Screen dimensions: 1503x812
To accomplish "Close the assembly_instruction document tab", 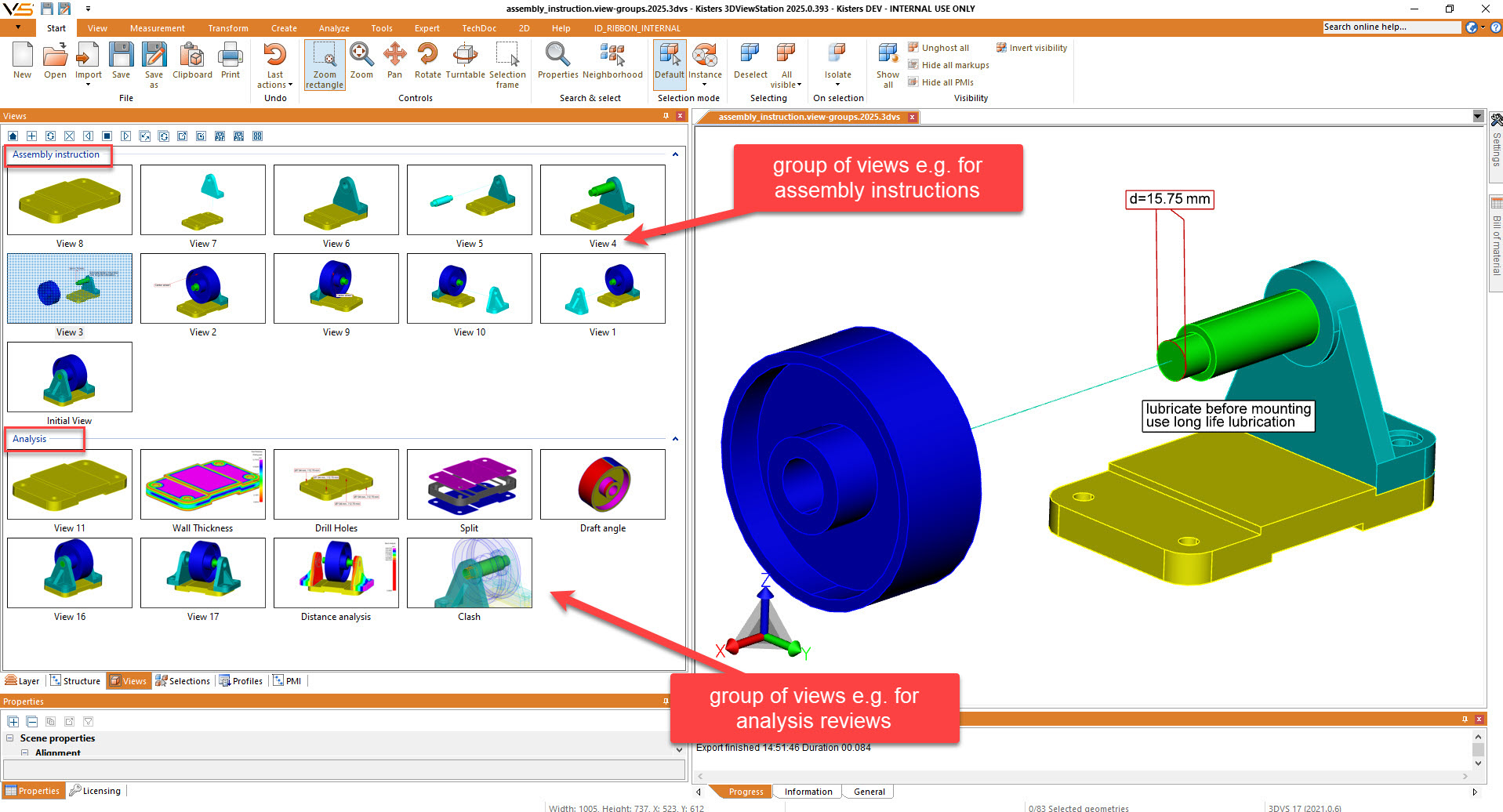I will 912,117.
